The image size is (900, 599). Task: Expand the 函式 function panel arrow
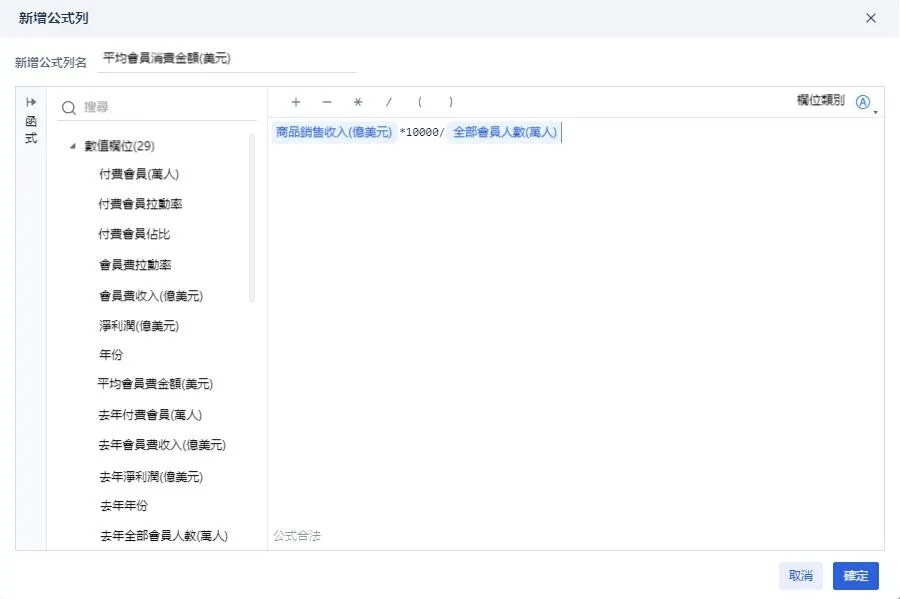pos(31,102)
